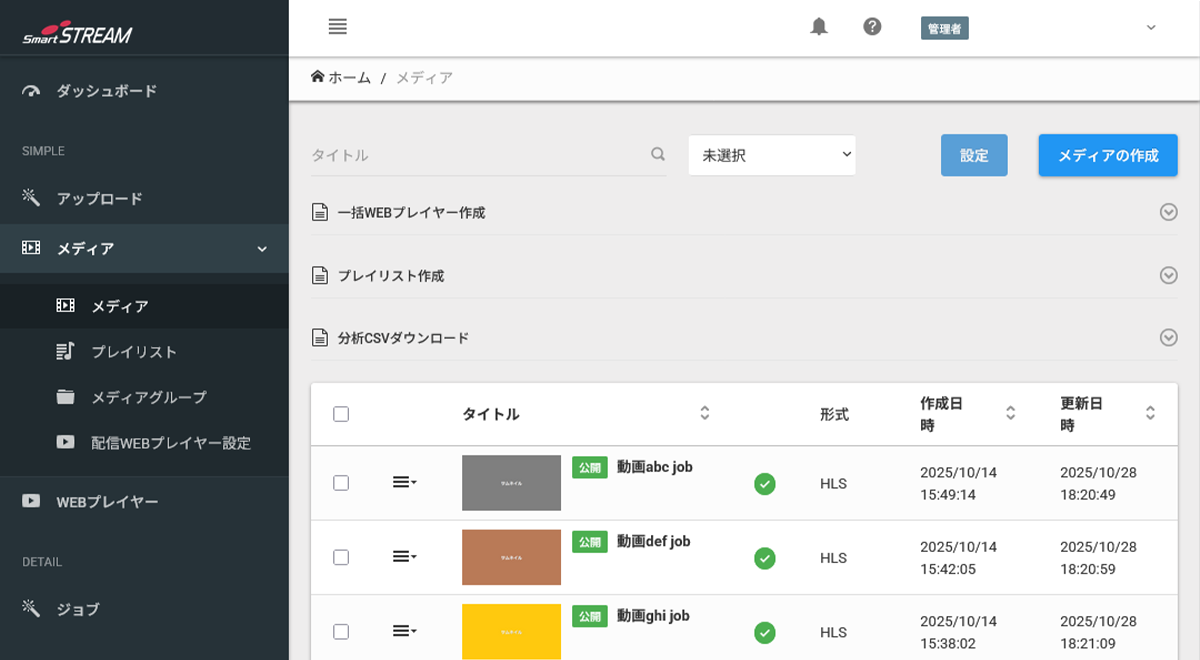Click the green status check icon for 動画abc job
This screenshot has height=660, width=1200.
point(764,483)
